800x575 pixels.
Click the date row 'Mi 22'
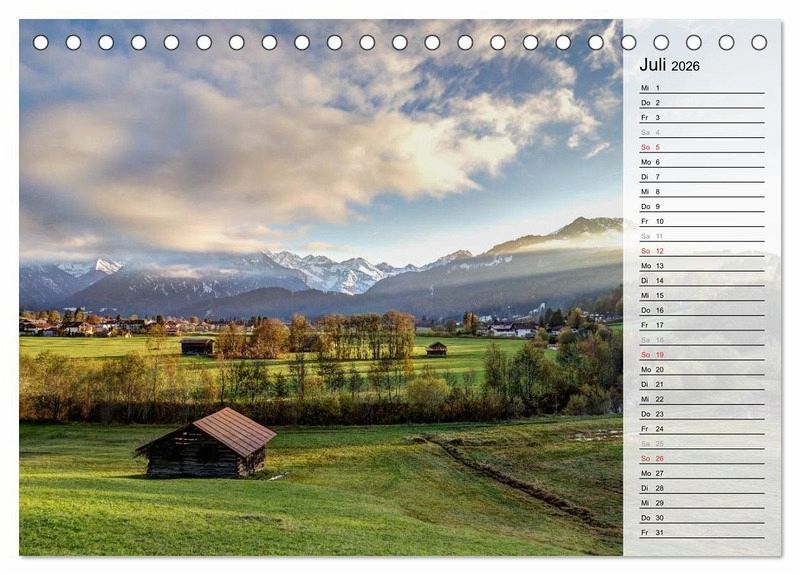(700, 399)
